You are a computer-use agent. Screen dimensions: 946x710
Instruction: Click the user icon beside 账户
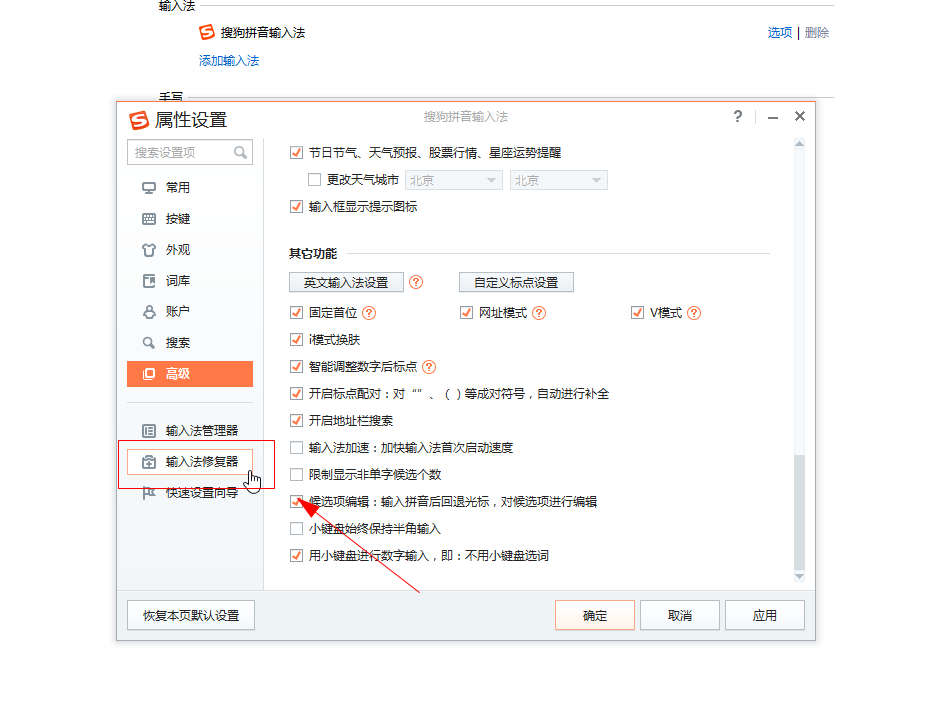click(149, 312)
